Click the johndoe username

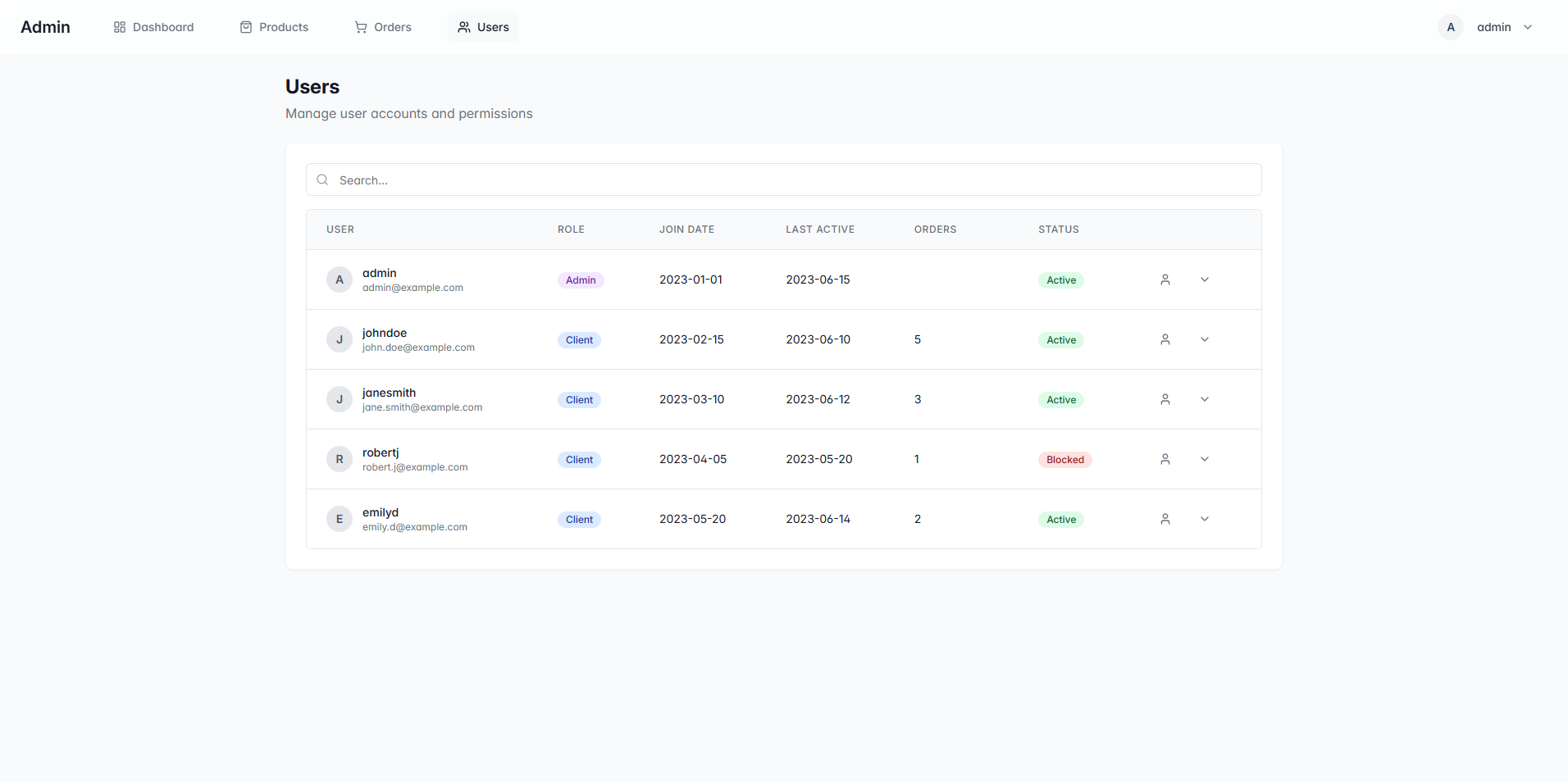coord(385,333)
